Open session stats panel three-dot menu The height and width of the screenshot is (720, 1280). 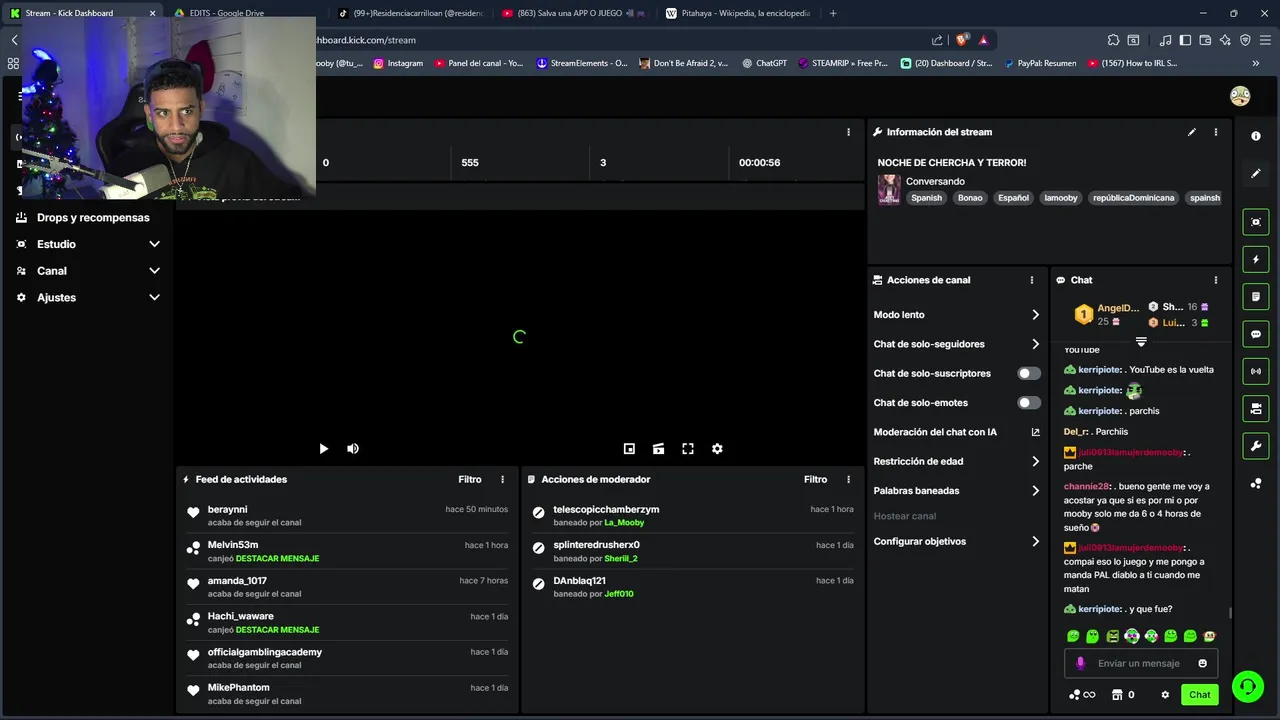click(848, 132)
